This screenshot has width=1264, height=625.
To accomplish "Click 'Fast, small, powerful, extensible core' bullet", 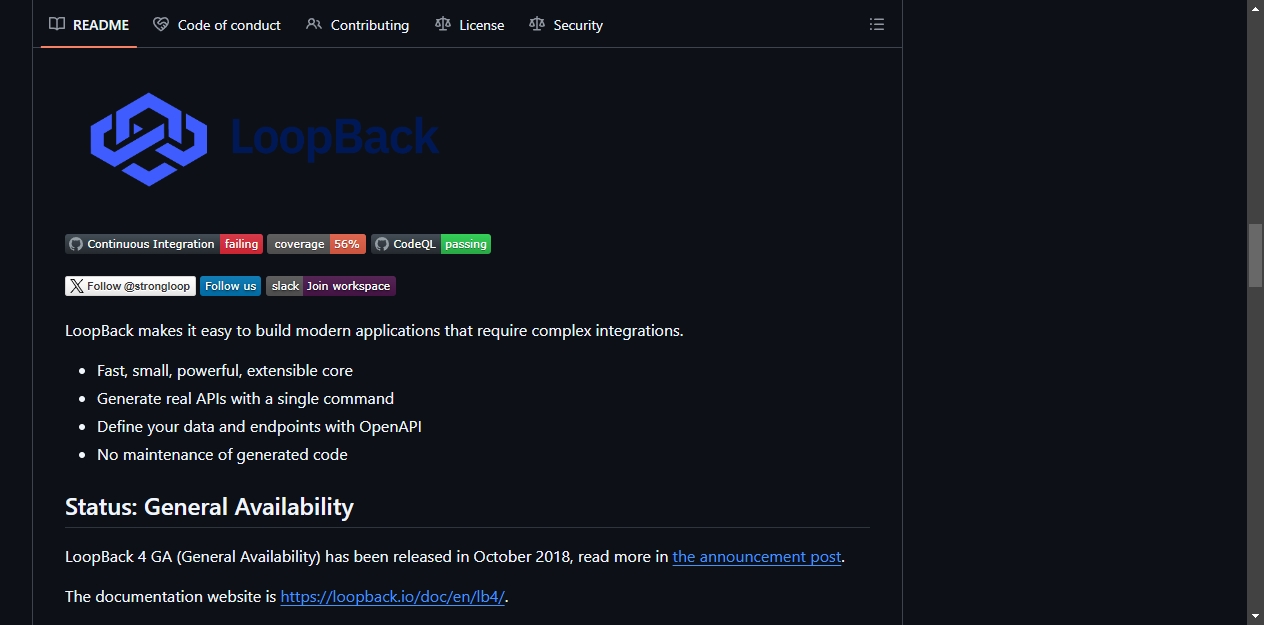I will tap(225, 371).
